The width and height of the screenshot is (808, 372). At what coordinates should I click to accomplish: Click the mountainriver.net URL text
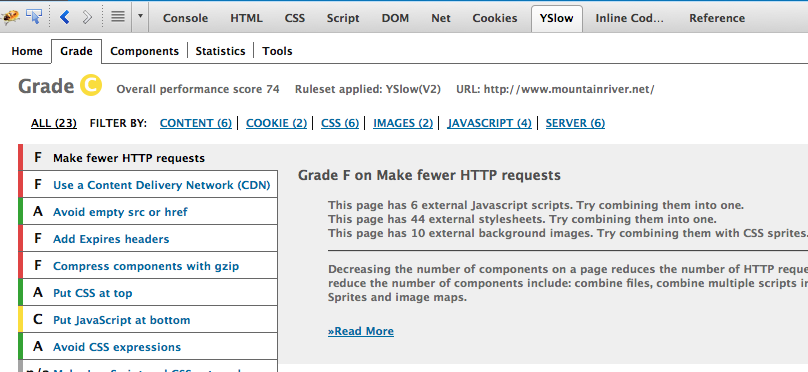pyautogui.click(x=556, y=89)
